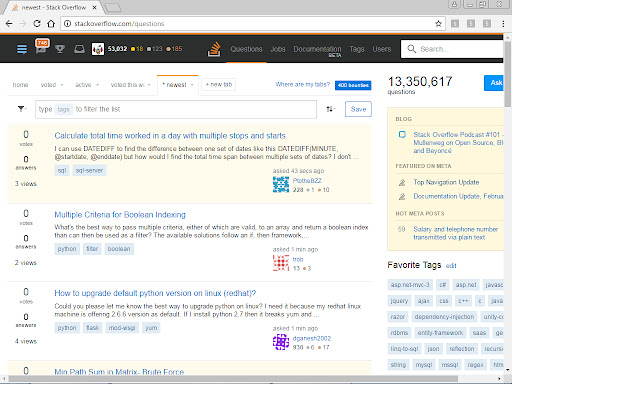Select the asp.net-mvc-3 favorite tag
This screenshot has width=640, height=400.
pos(410,284)
